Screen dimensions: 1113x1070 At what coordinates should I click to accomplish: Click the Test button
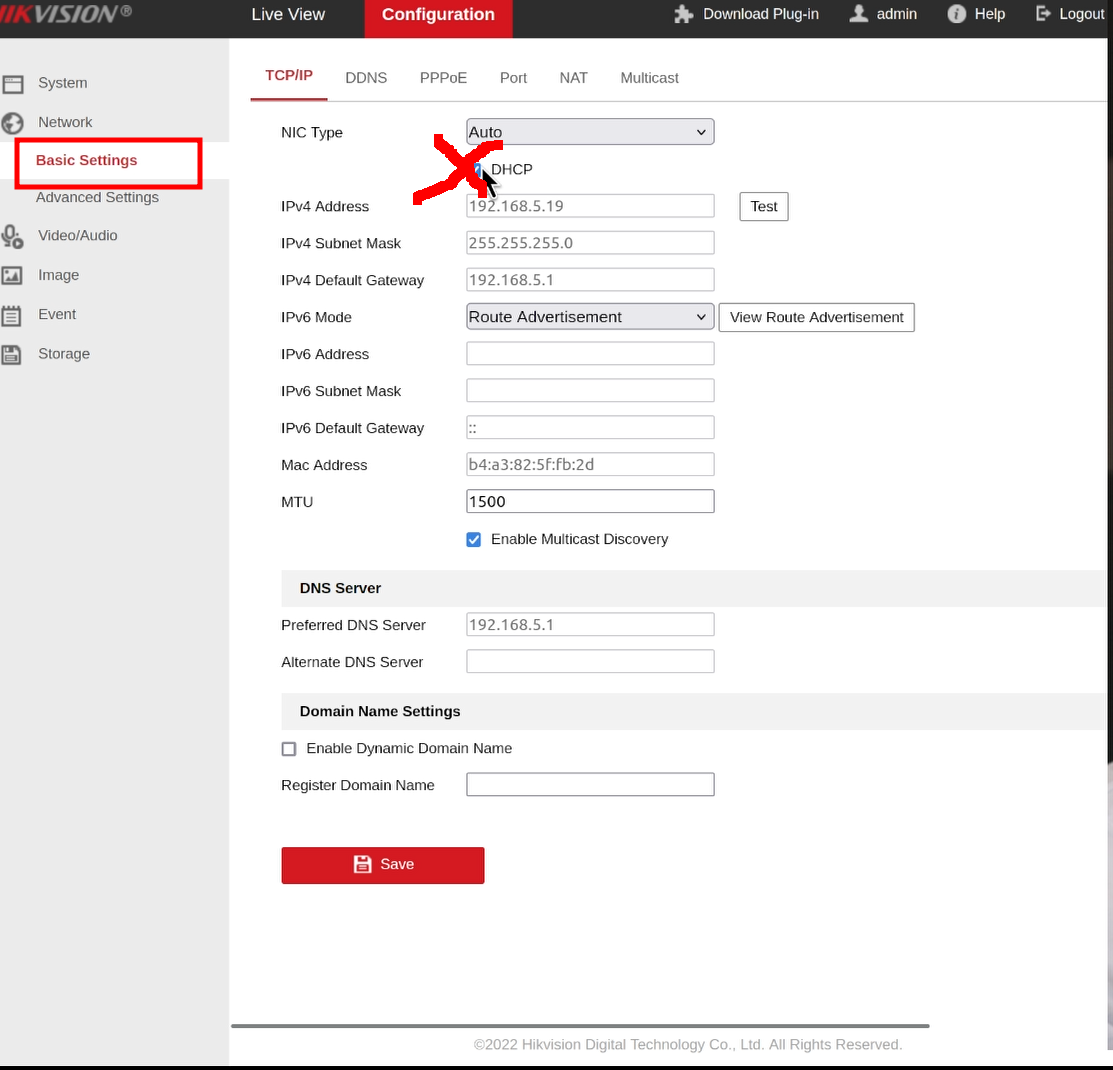[x=764, y=207]
